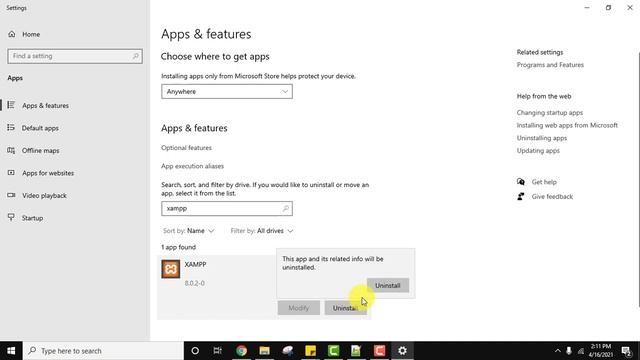Open Optional features link
This screenshot has height=360, width=640.
click(186, 148)
